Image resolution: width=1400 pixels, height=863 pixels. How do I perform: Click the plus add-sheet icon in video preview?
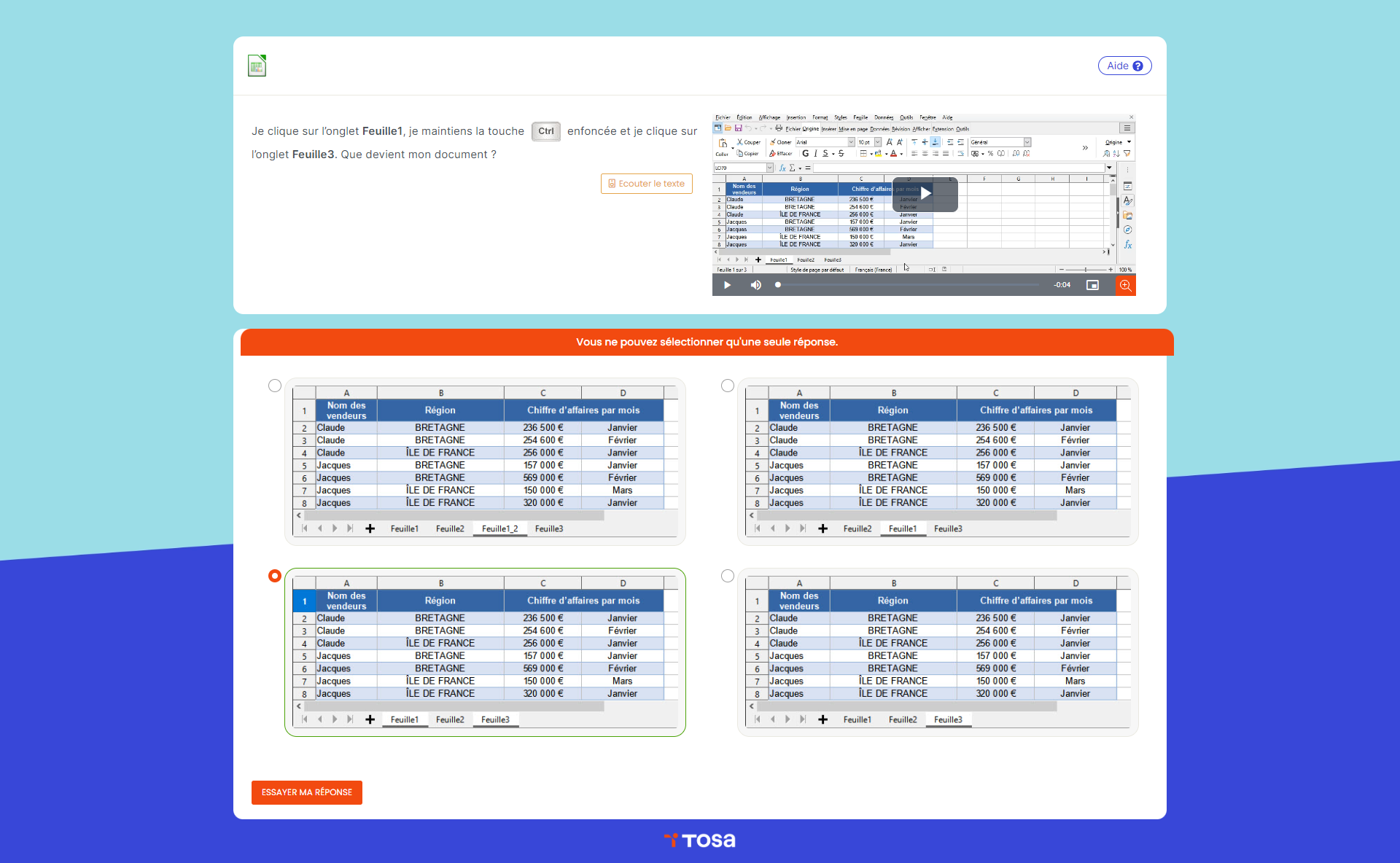pyautogui.click(x=758, y=259)
